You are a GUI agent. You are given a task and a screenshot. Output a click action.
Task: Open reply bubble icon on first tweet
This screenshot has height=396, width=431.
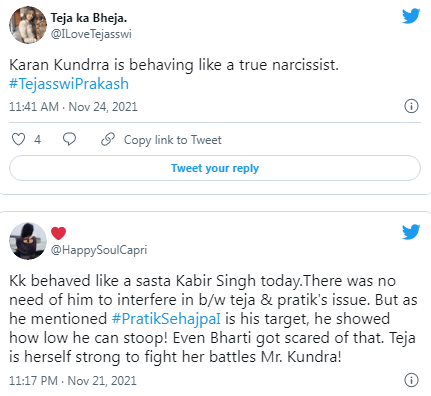coord(69,139)
